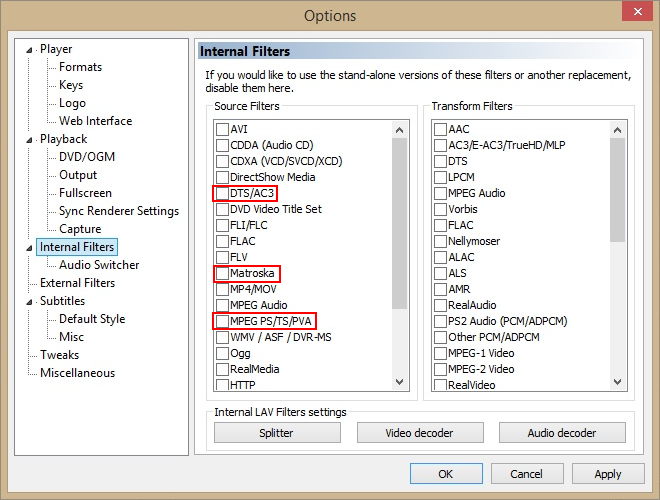Click the Video decoder button
Image resolution: width=660 pixels, height=500 pixels.
420,433
